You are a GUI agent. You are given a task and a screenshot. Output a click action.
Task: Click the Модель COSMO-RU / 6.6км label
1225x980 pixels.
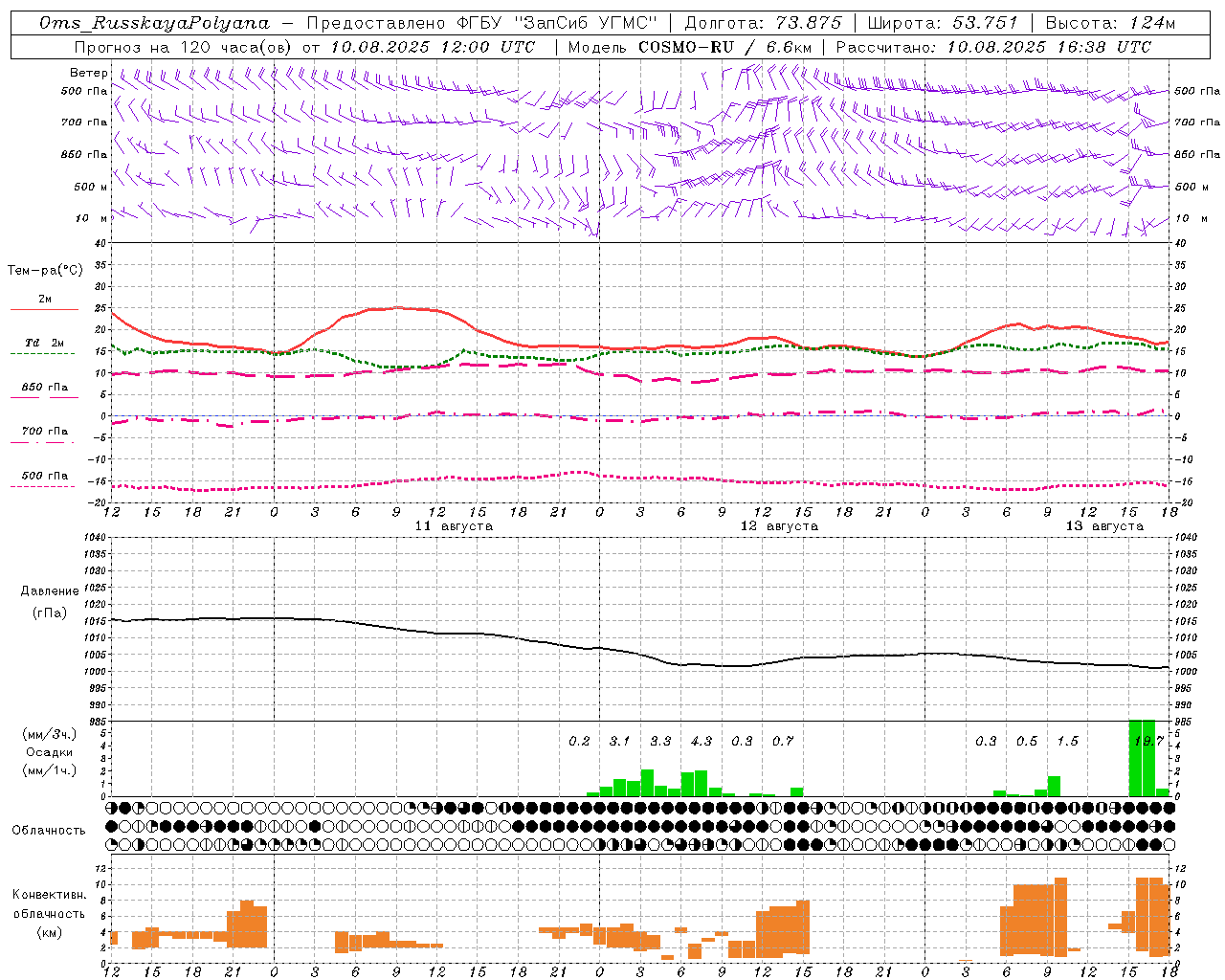(x=690, y=47)
